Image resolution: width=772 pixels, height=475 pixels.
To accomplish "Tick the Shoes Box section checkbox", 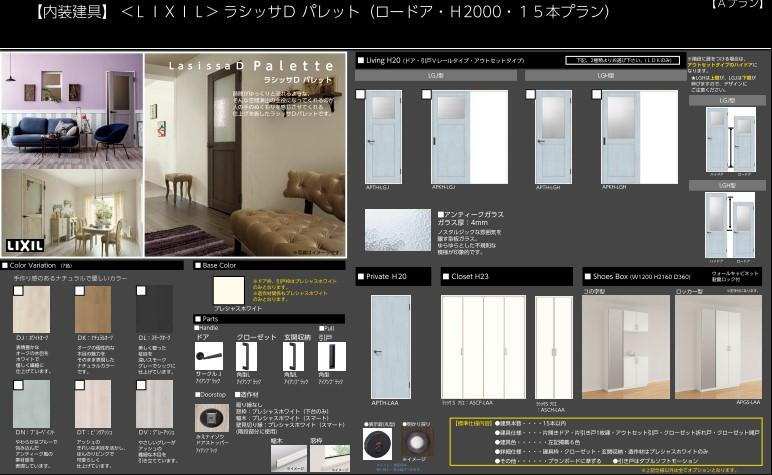I will pos(587,277).
